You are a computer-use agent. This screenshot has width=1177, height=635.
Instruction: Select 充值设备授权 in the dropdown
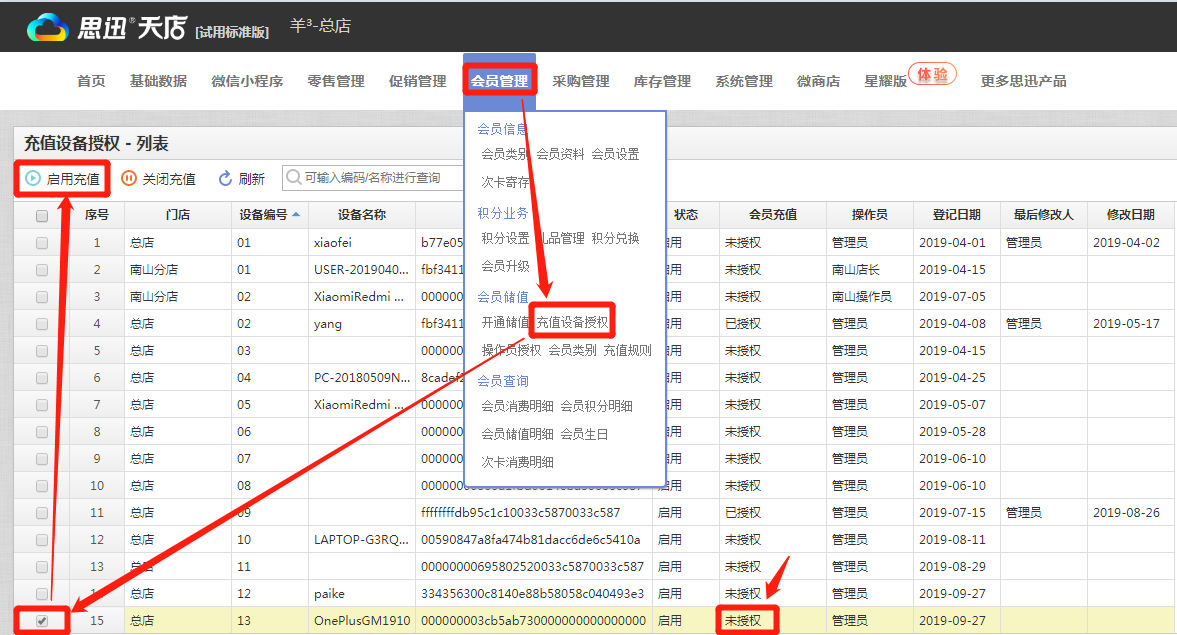(572, 322)
